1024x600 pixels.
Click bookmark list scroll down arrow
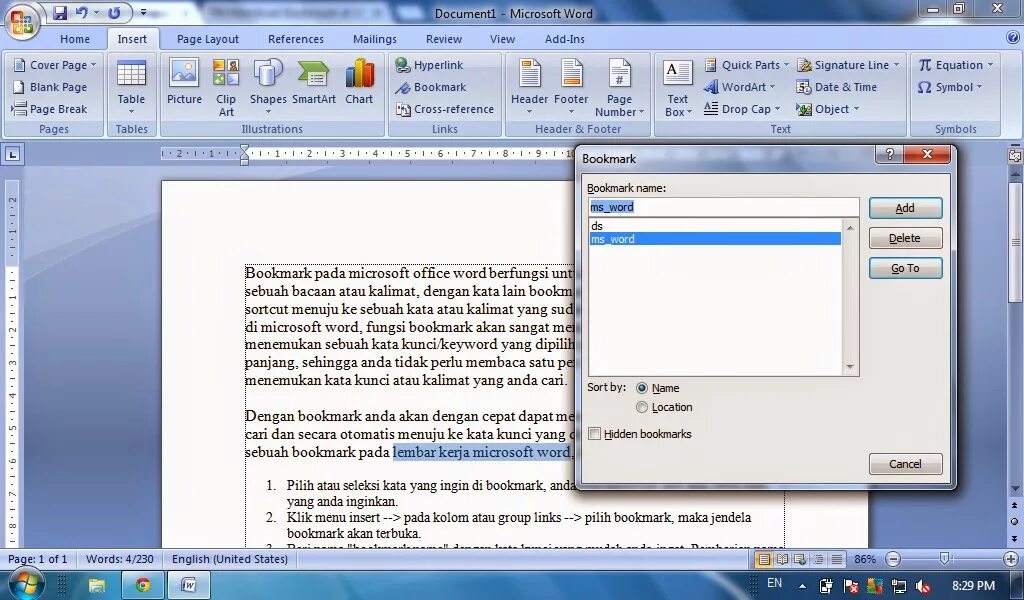(x=850, y=367)
